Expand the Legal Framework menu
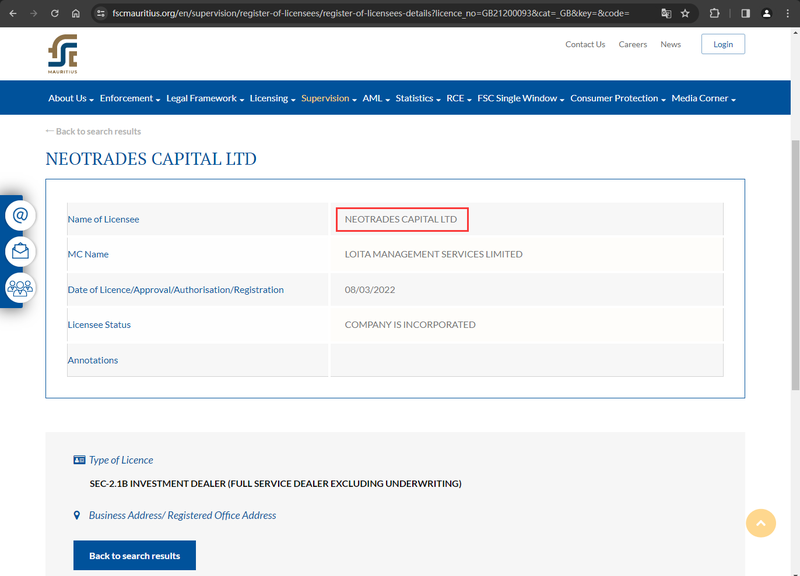This screenshot has width=800, height=576. [205, 98]
